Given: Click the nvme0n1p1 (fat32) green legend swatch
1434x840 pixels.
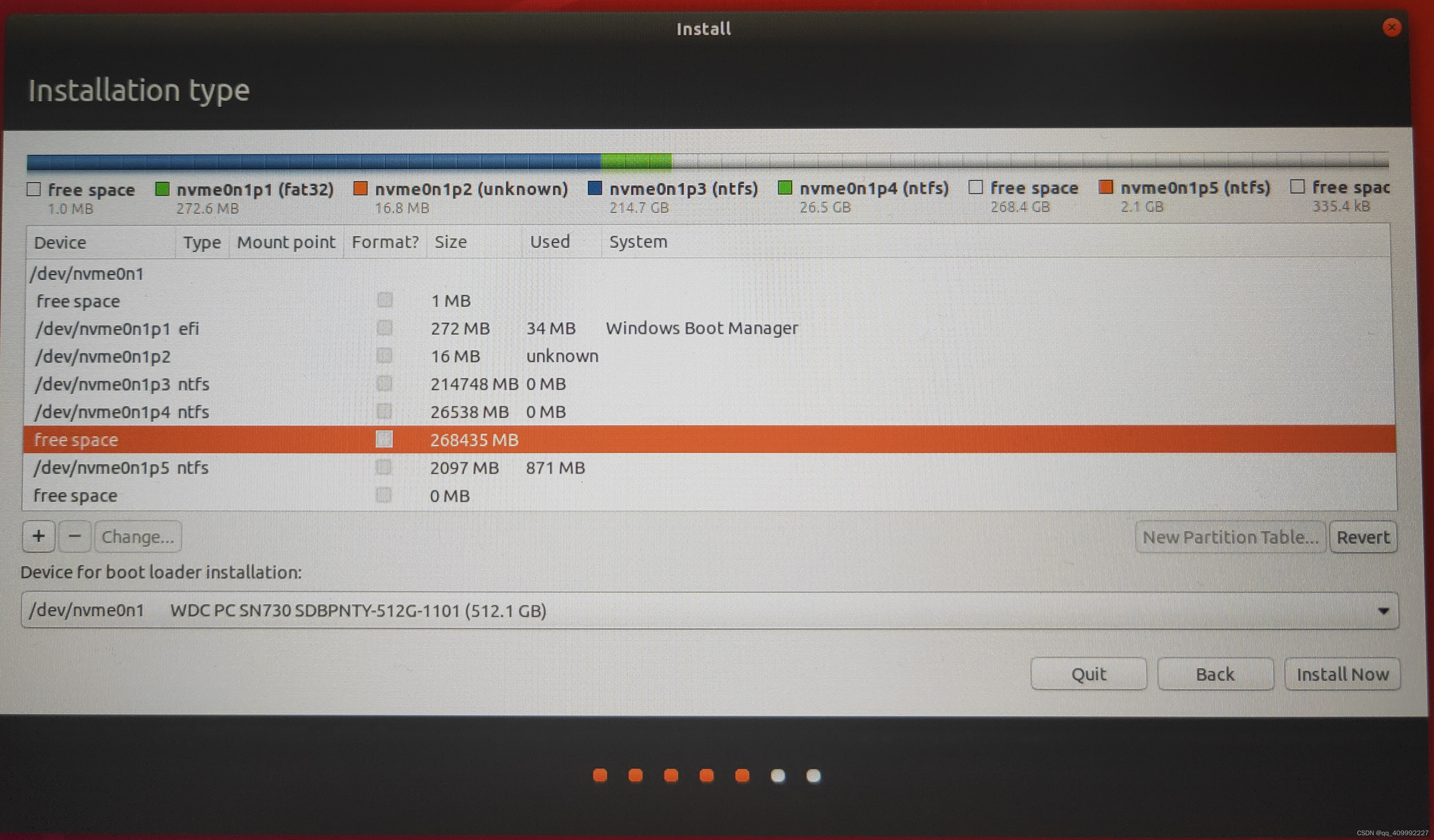Looking at the screenshot, I should pyautogui.click(x=162, y=189).
